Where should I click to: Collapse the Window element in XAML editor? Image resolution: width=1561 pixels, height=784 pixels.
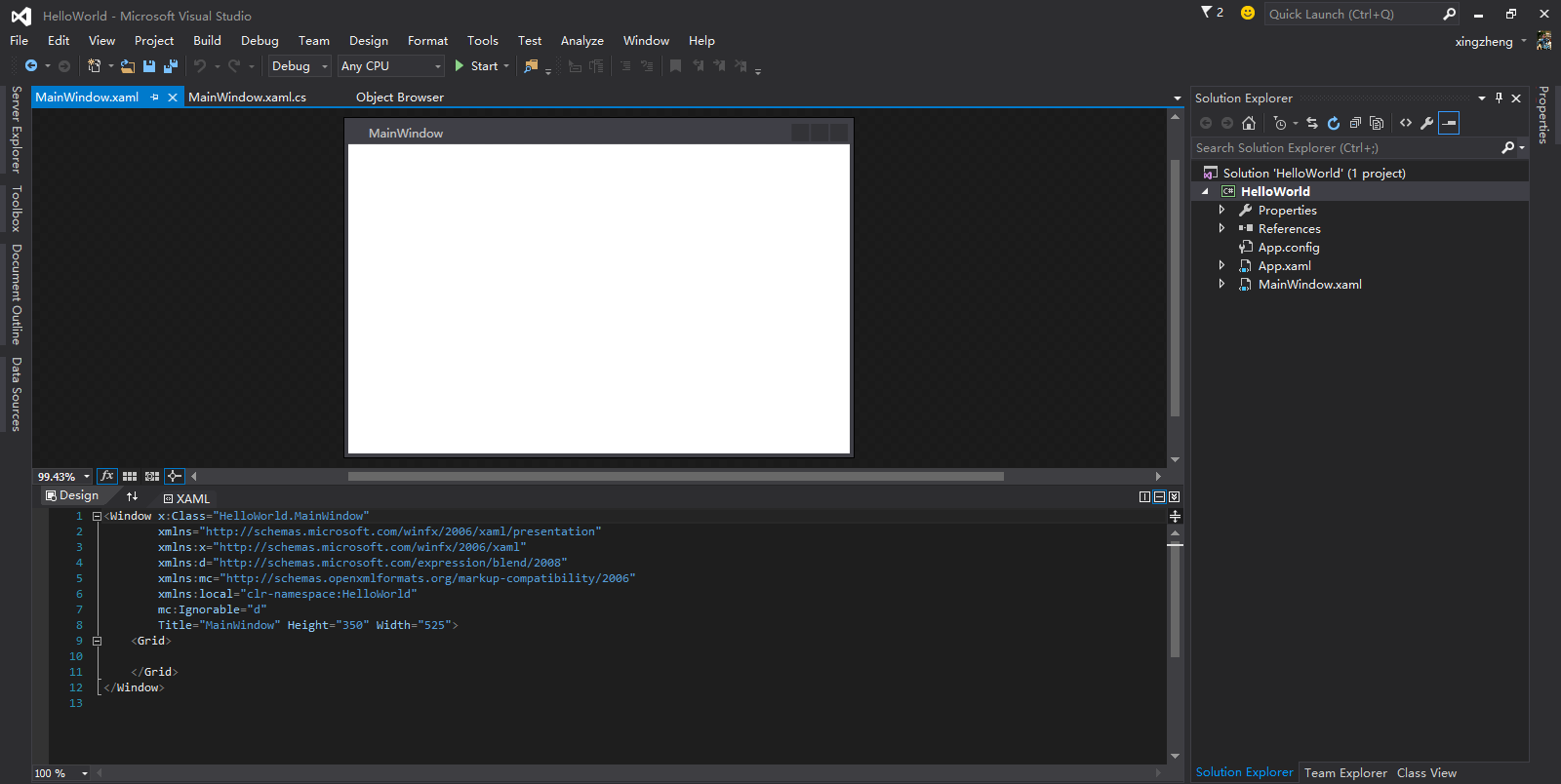(97, 517)
